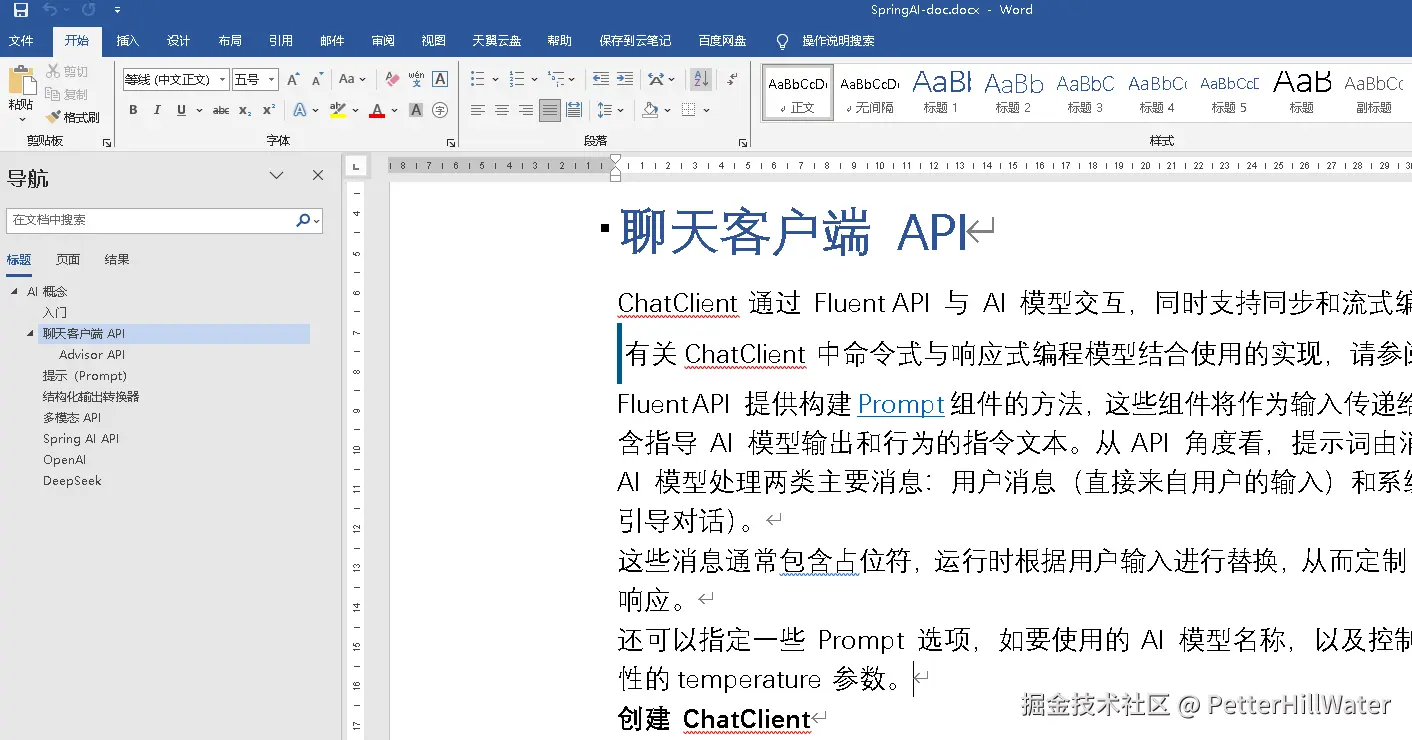The width and height of the screenshot is (1412, 740).
Task: Select the Format Painter (格式刷) tool
Action: click(x=73, y=117)
